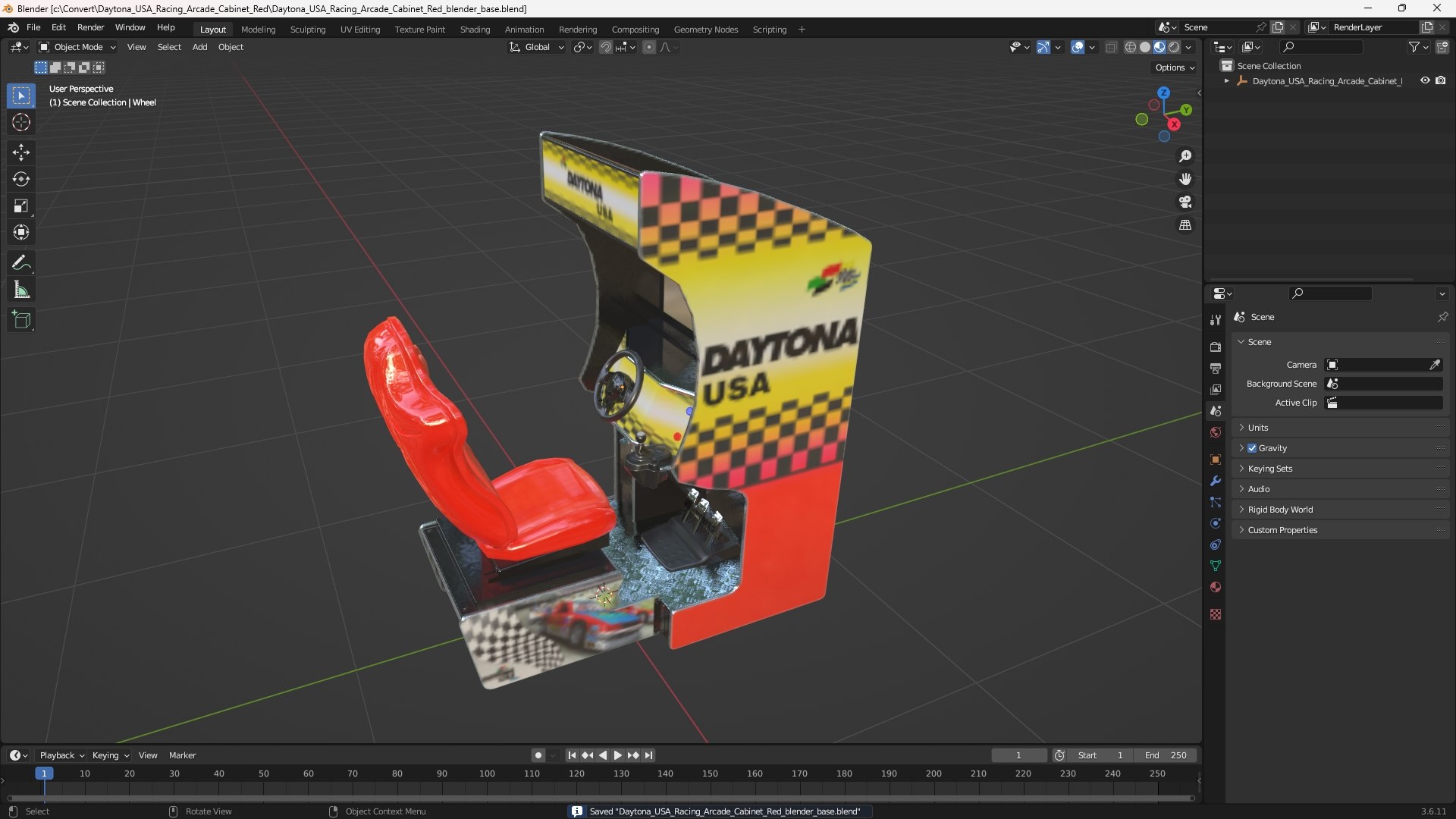Open the World properties tab icon
1456x819 pixels.
click(1216, 432)
